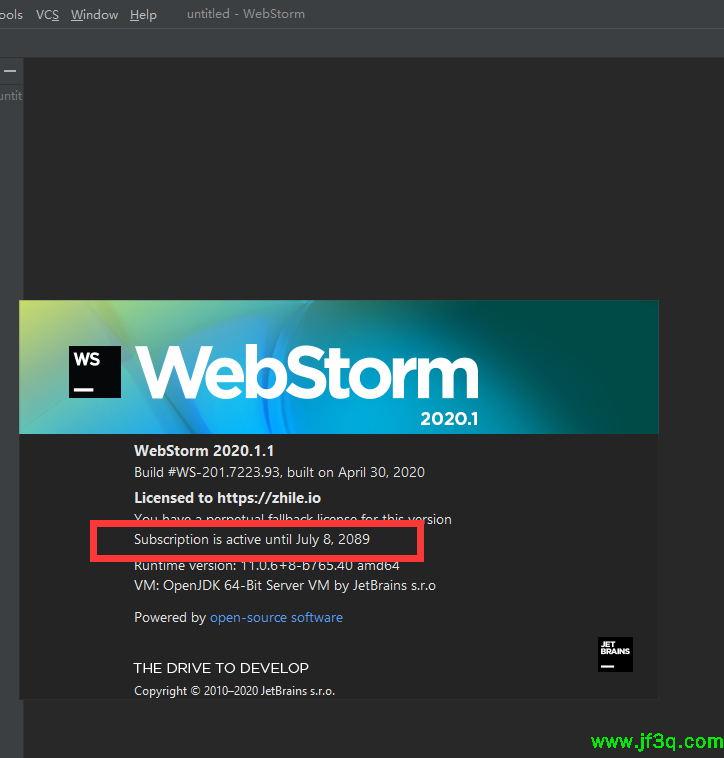Click the Subscription is active until text
The width and height of the screenshot is (724, 758).
[258, 540]
